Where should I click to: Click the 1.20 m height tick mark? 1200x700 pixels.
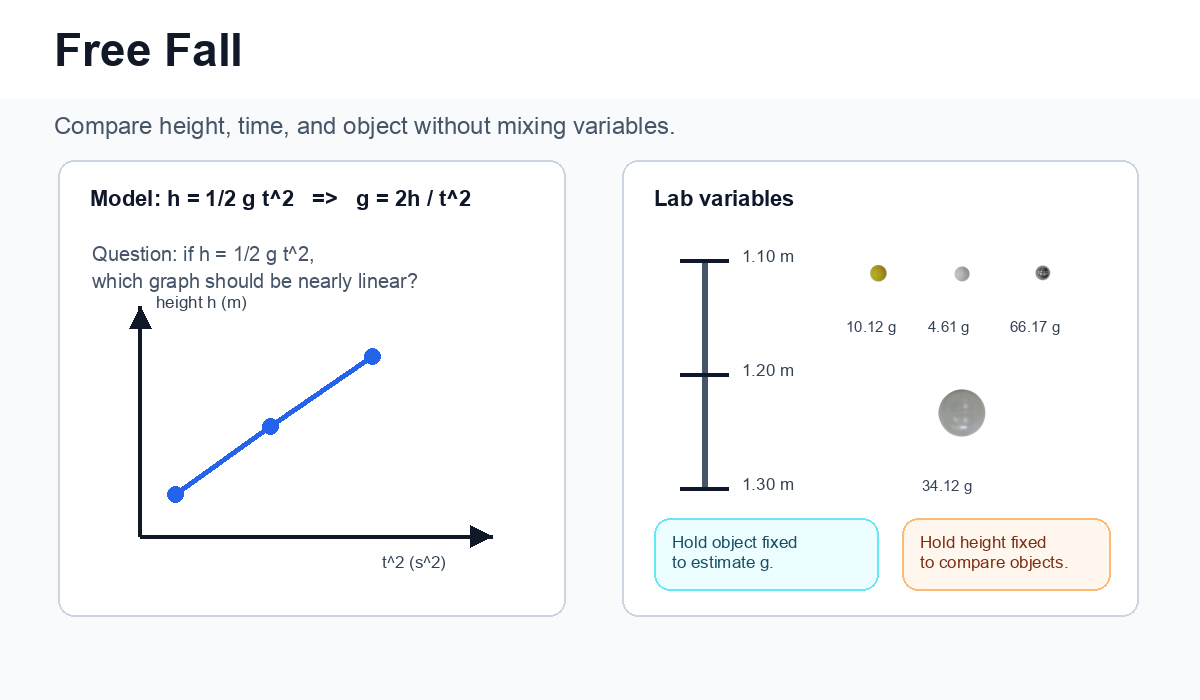[x=705, y=375]
